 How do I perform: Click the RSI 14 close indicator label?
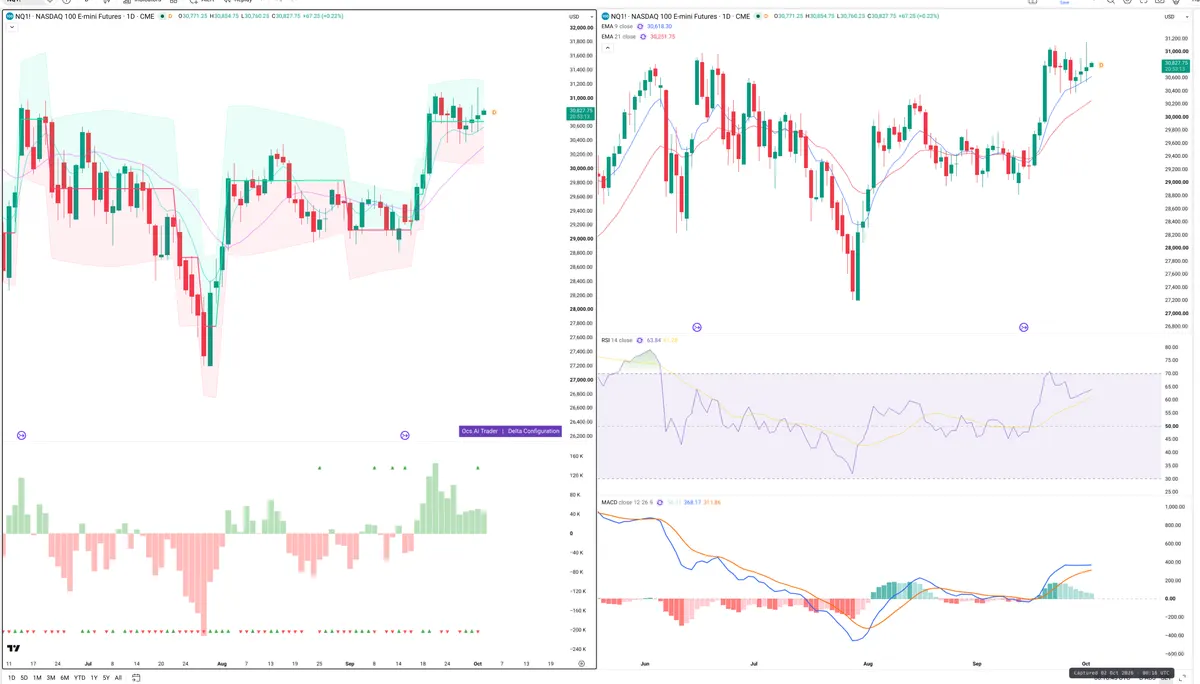[617, 340]
